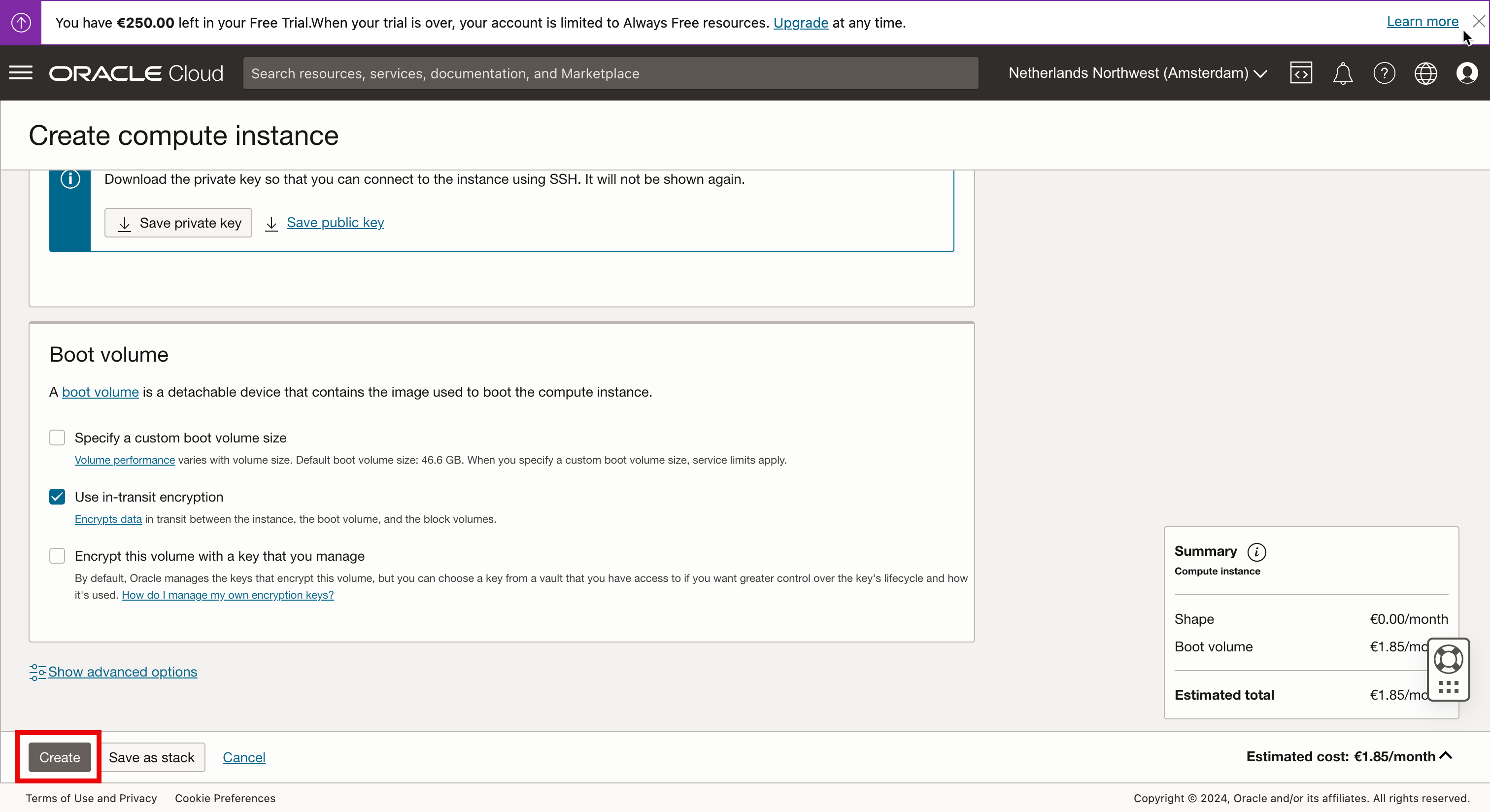This screenshot has width=1490, height=812.
Task: Open the user profile avatar menu
Action: (x=1467, y=73)
